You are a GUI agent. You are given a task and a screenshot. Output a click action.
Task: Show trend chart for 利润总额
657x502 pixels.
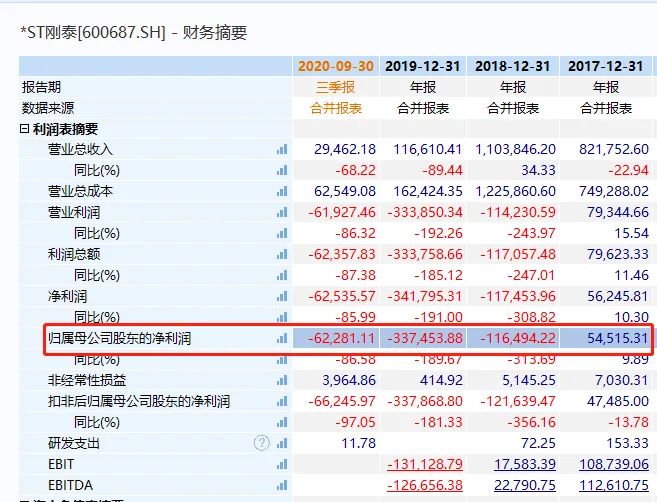281,255
